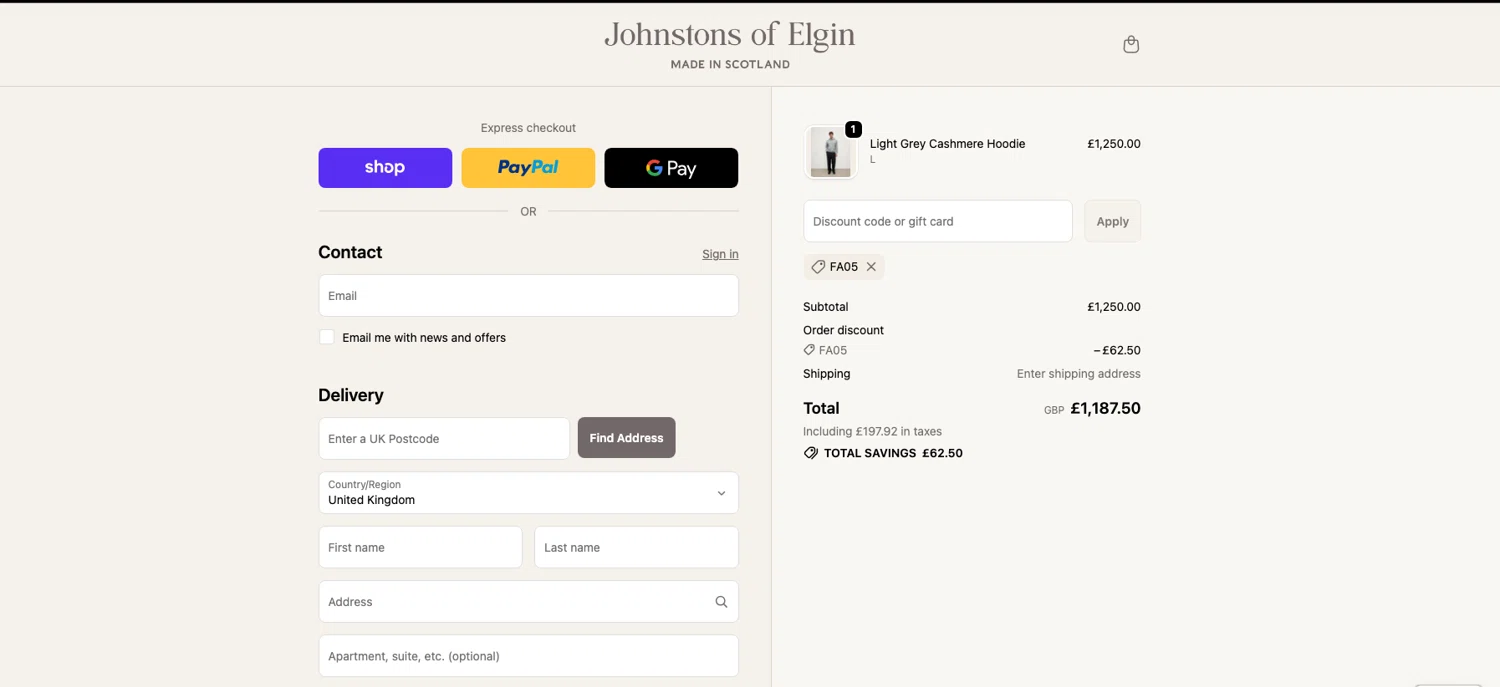Viewport: 1500px width, 687px height.
Task: Open the shopping bag icon in header
Action: click(x=1131, y=44)
